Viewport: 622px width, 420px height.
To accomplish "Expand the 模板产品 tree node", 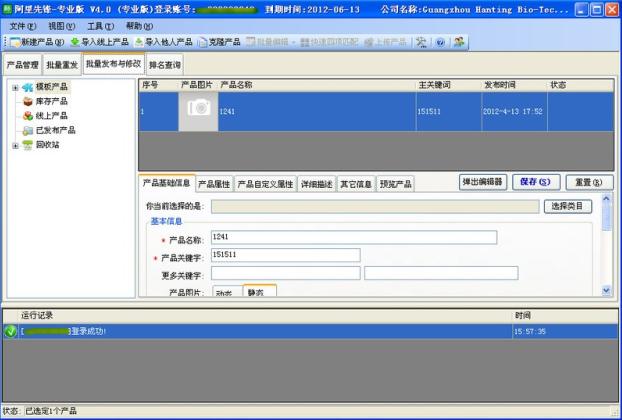I will (x=15, y=88).
